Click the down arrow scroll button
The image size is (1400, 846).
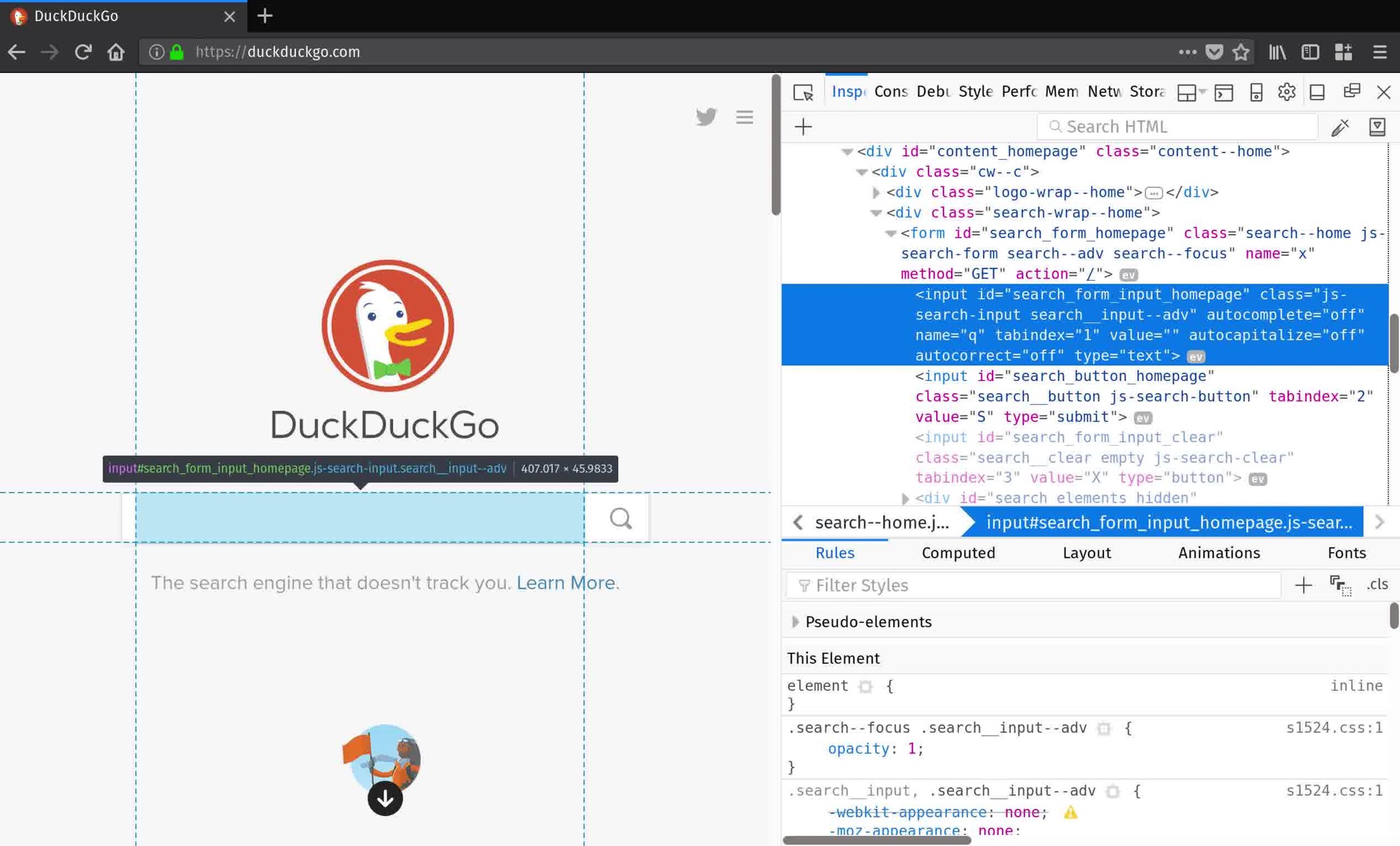coord(385,799)
